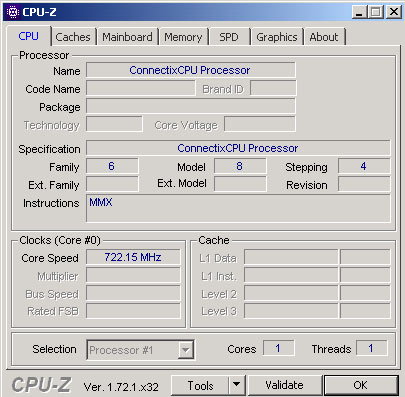Click the Validate button
Viewport: 405px width, 397px height.
[284, 385]
